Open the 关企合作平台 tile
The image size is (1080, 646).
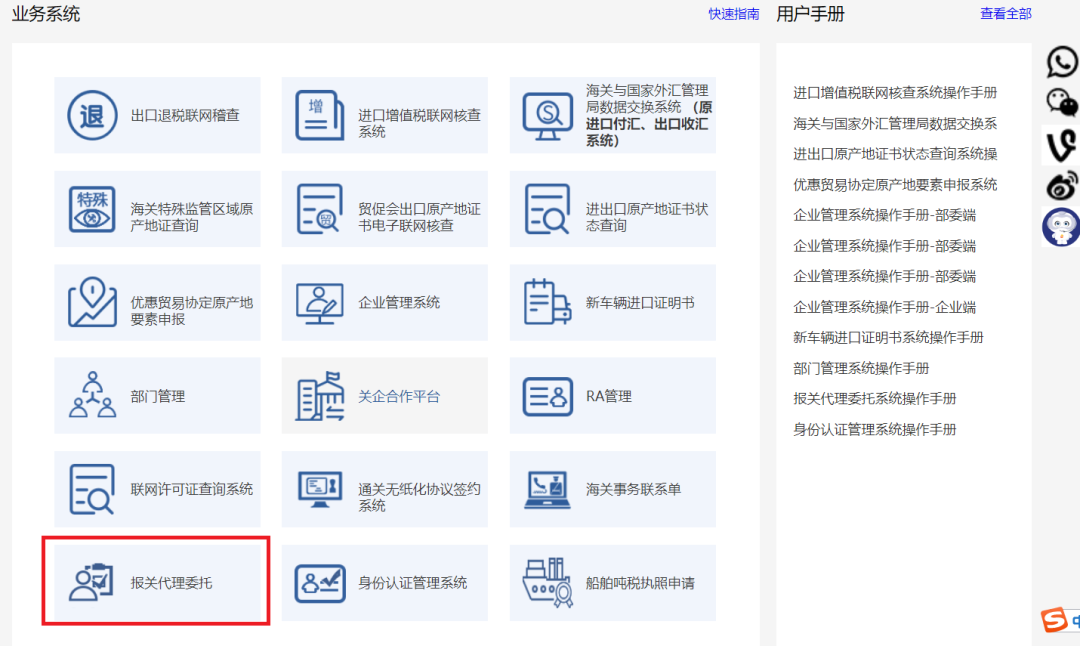coord(384,395)
